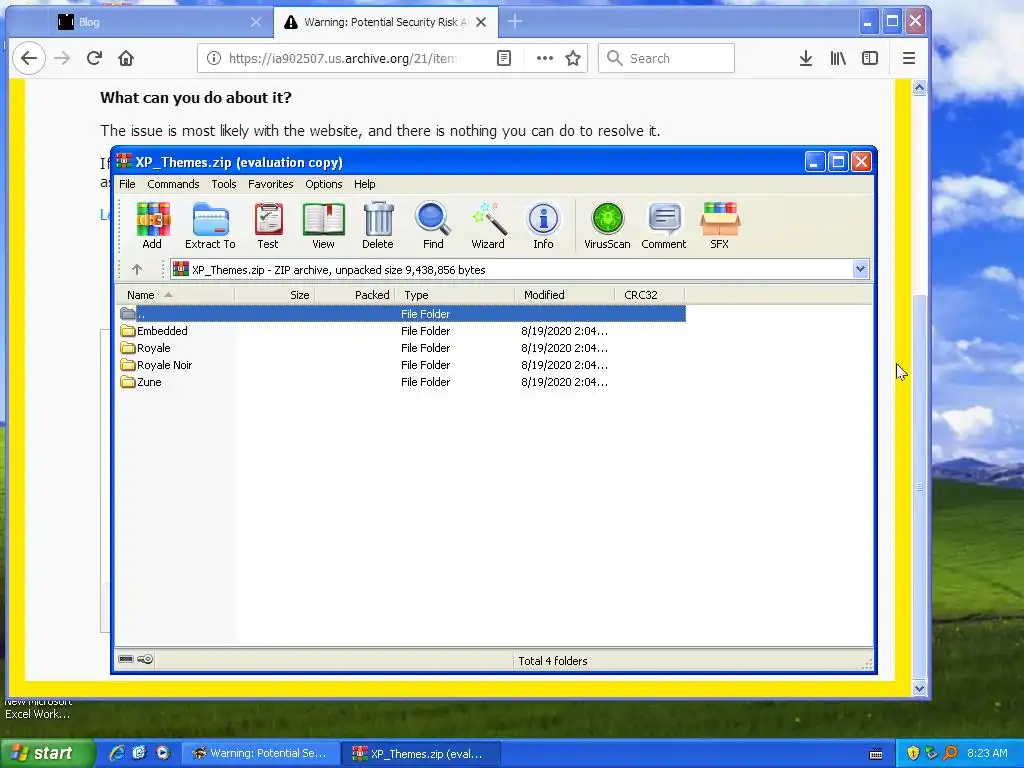Sort by the CRC32 column
Screen dimensions: 1024x768
pos(649,295)
